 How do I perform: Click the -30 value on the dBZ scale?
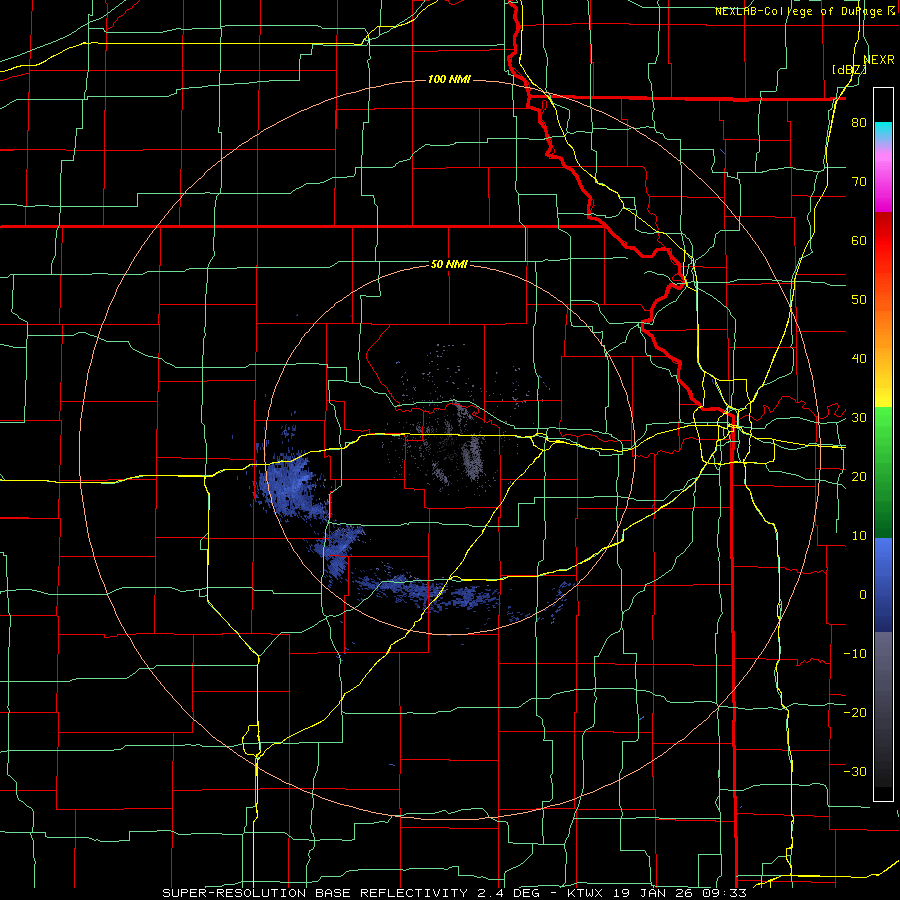click(x=855, y=771)
